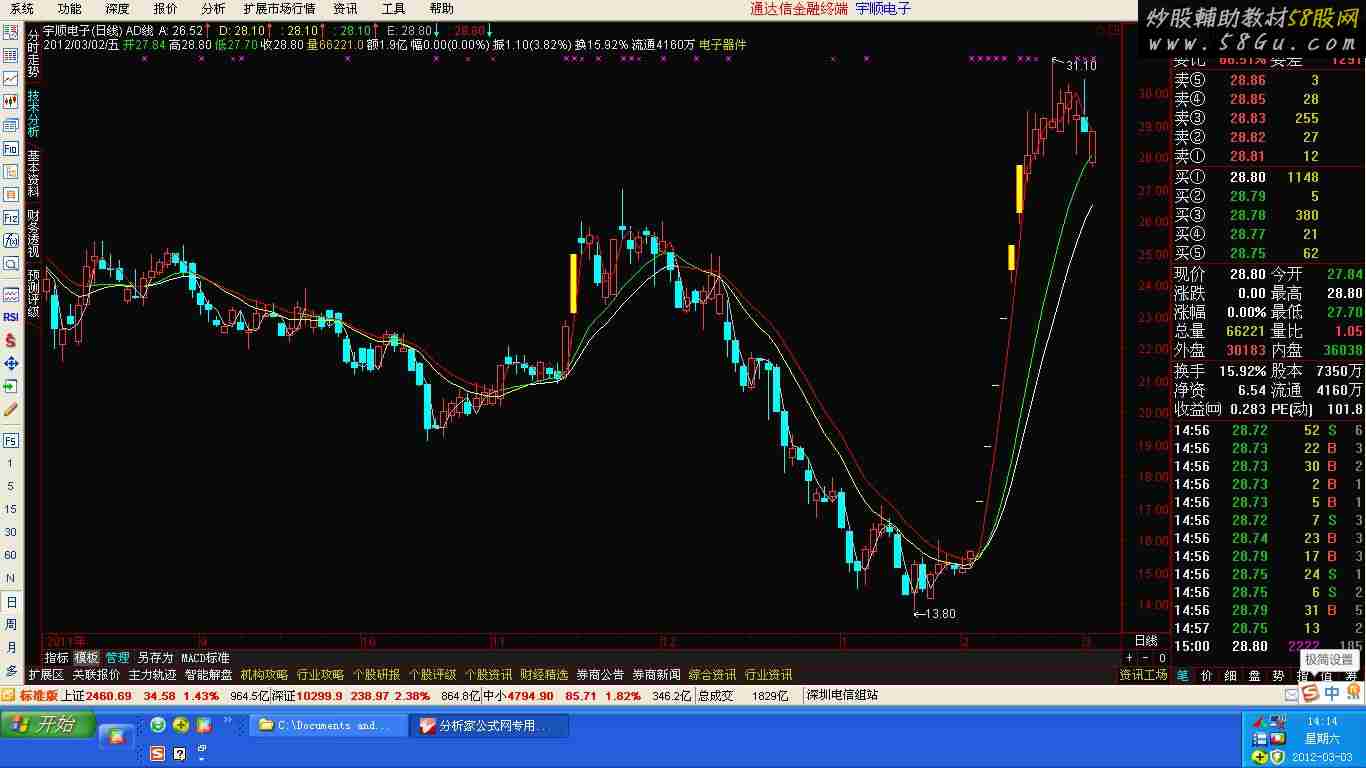
Task: Open the 系统 menu
Action: coord(22,9)
